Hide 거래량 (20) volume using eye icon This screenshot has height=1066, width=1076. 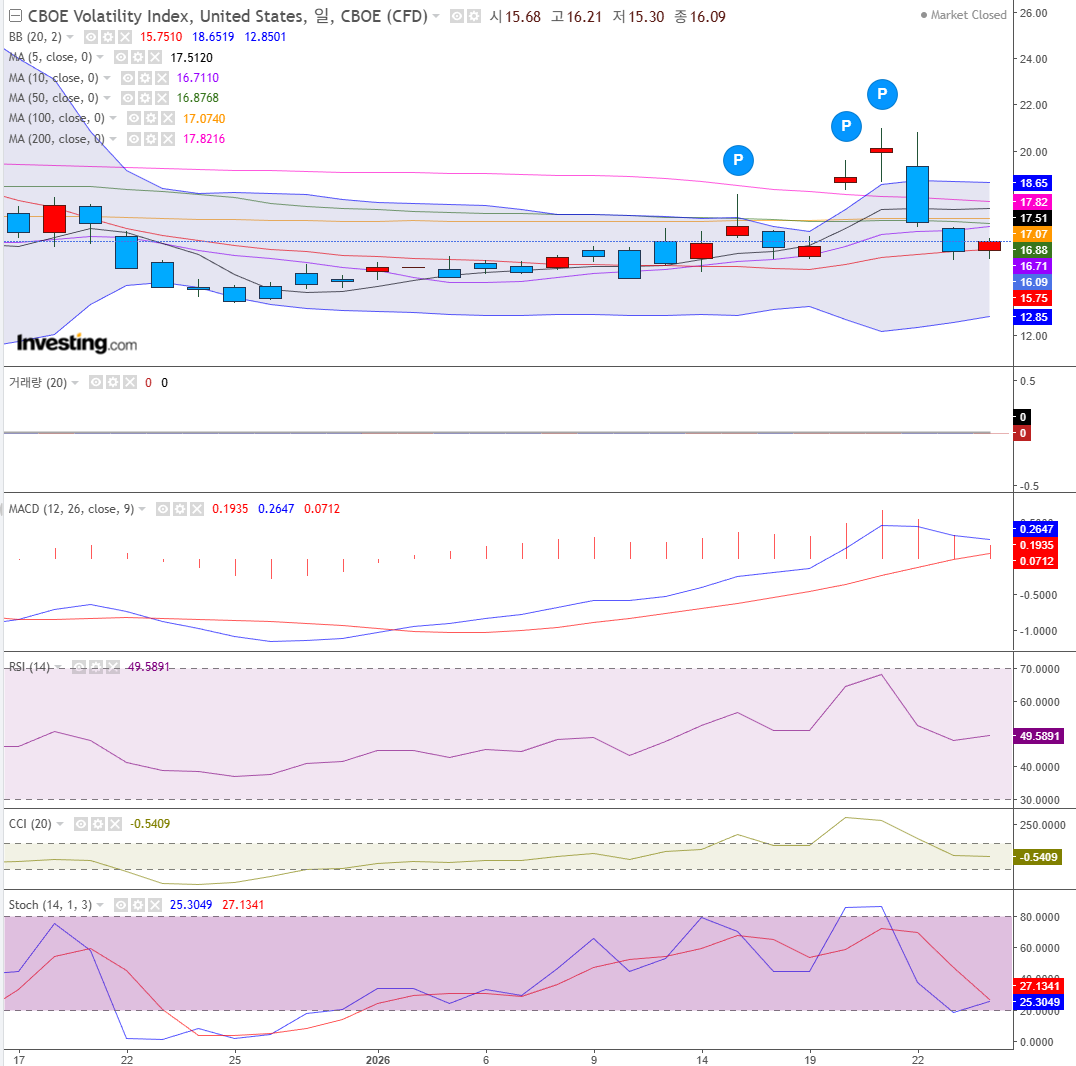95,382
